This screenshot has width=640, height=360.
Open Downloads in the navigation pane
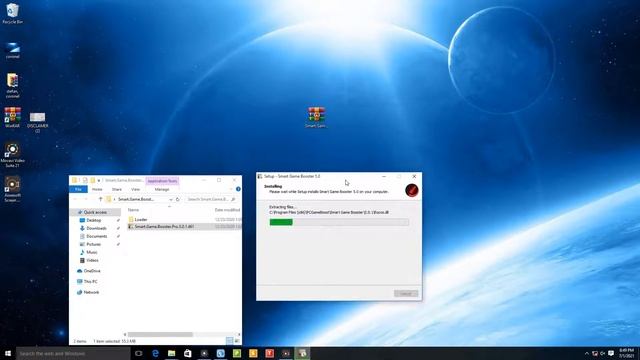tap(96, 228)
